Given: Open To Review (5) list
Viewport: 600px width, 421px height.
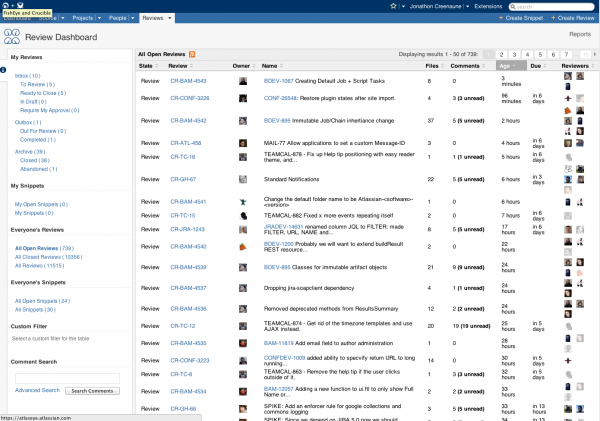Looking at the screenshot, I should click(x=38, y=84).
